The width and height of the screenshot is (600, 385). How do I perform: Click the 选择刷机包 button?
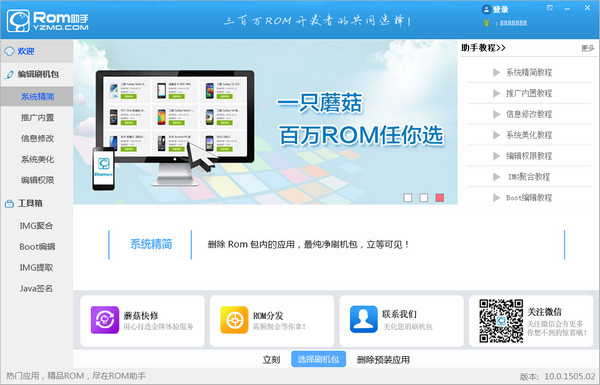tap(318, 359)
